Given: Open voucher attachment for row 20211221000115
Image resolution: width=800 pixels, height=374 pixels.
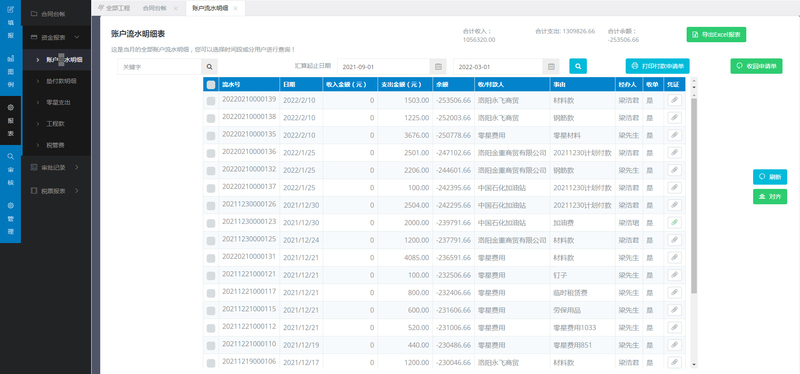Looking at the screenshot, I should pyautogui.click(x=674, y=310).
